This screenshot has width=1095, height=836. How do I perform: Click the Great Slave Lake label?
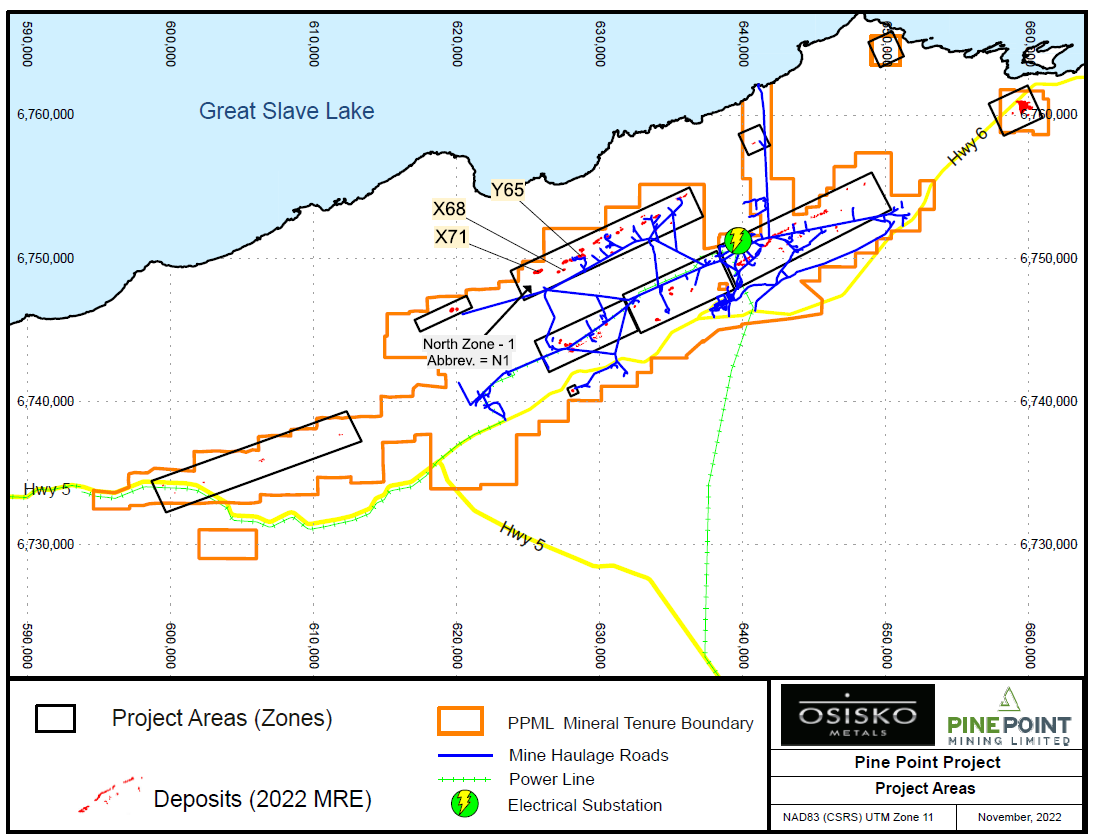pos(286,110)
